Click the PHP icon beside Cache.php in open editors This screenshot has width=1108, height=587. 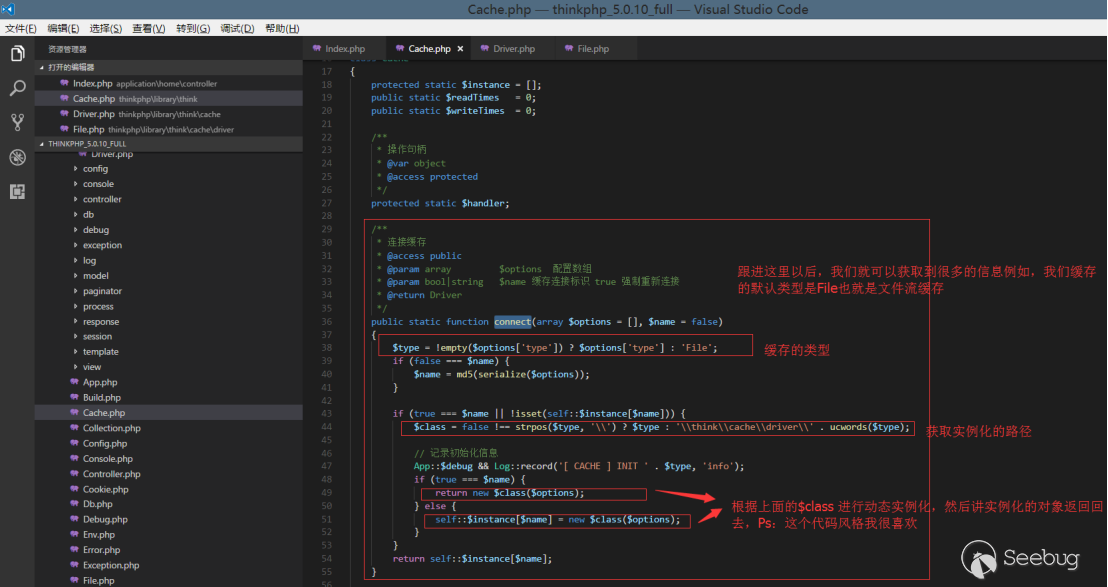pyautogui.click(x=64, y=99)
